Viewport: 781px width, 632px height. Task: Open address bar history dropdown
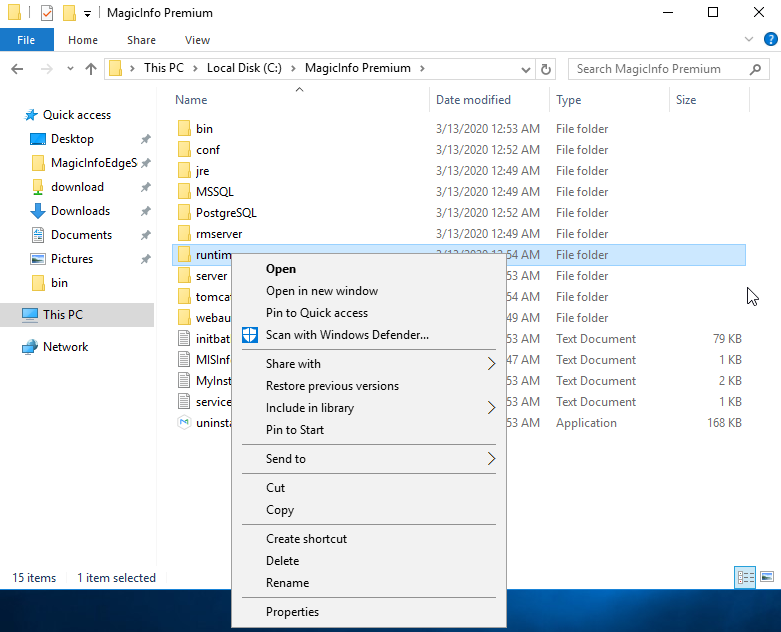click(525, 69)
